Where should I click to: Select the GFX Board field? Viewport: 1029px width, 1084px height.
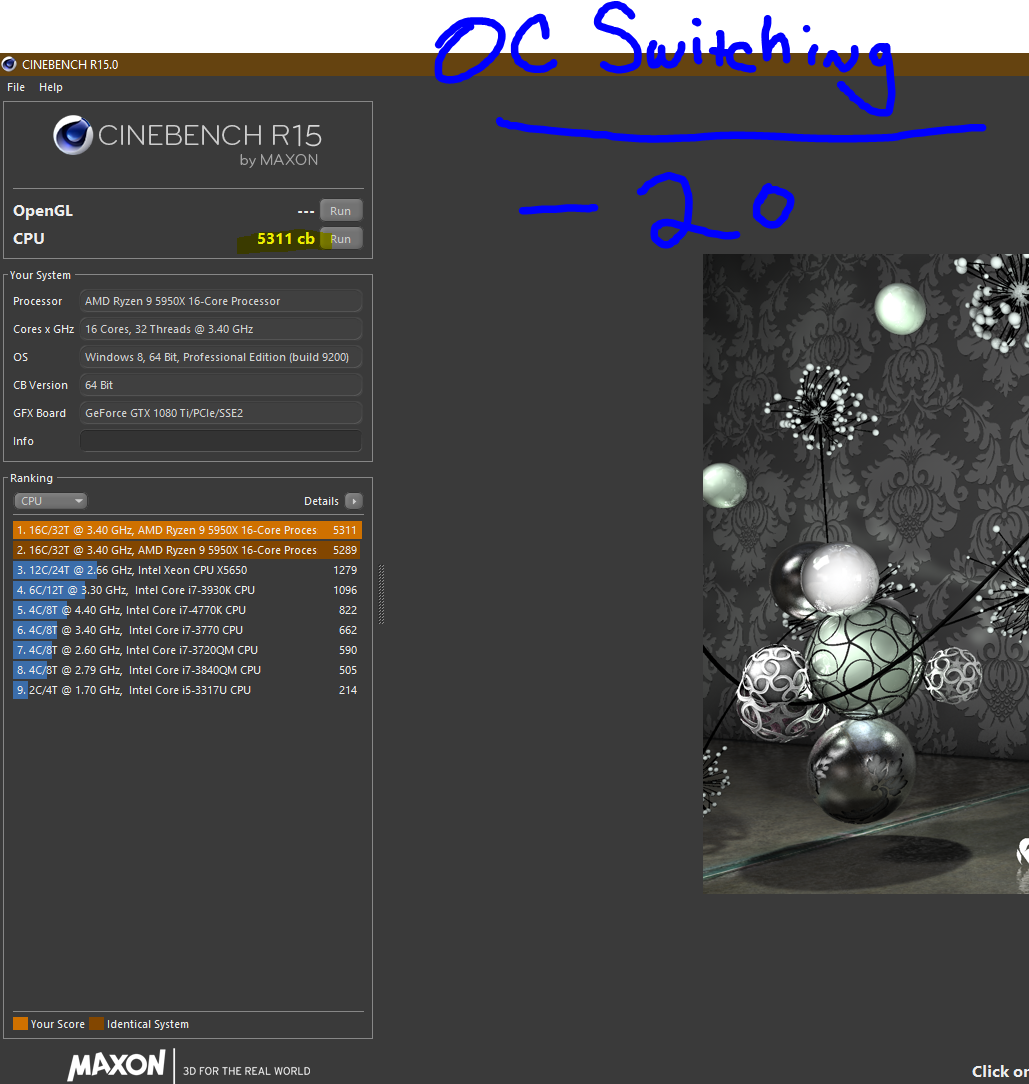[221, 413]
